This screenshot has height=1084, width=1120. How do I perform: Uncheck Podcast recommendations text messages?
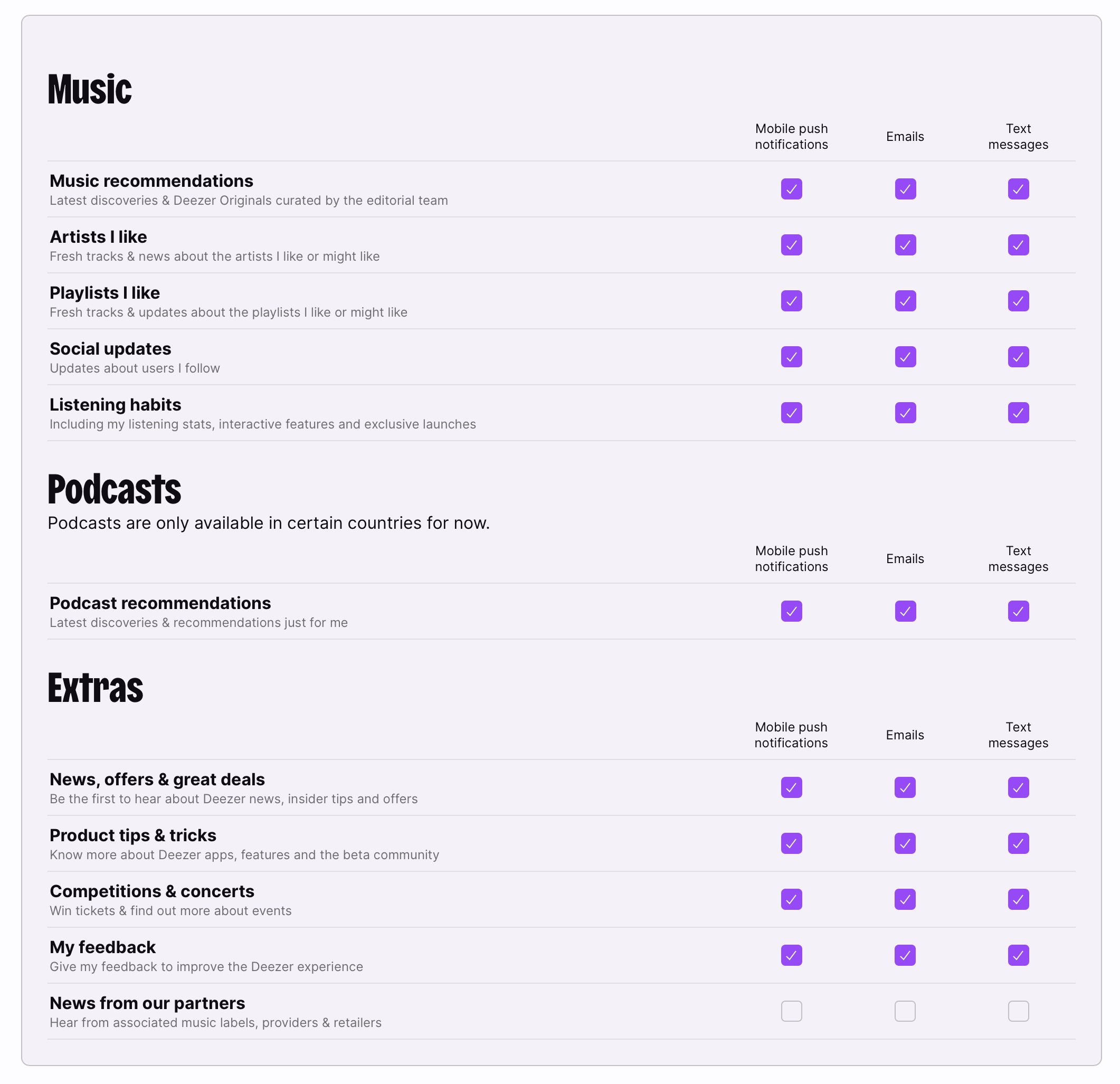click(1018, 612)
